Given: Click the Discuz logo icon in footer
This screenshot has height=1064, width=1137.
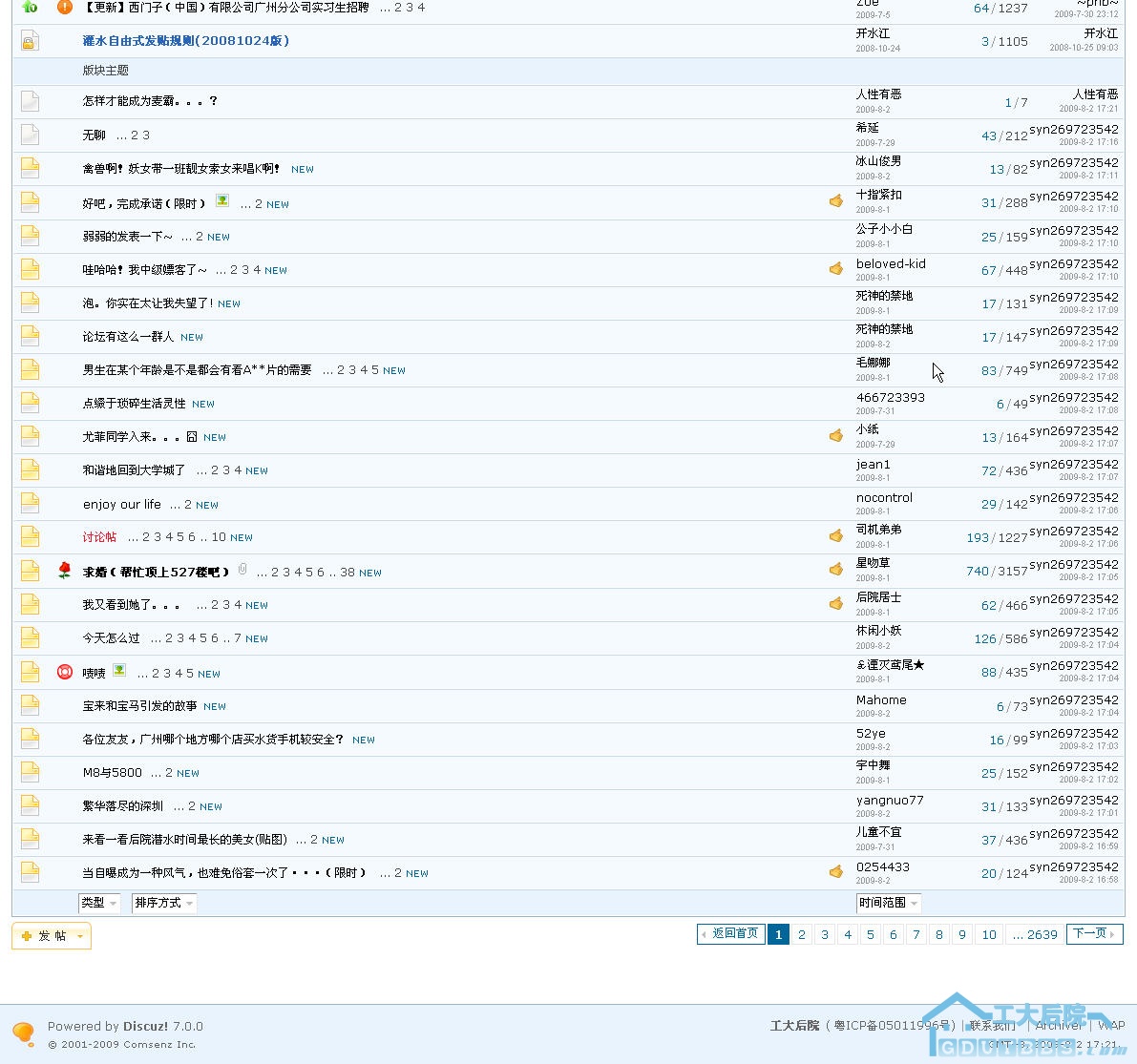Looking at the screenshot, I should [x=24, y=1033].
